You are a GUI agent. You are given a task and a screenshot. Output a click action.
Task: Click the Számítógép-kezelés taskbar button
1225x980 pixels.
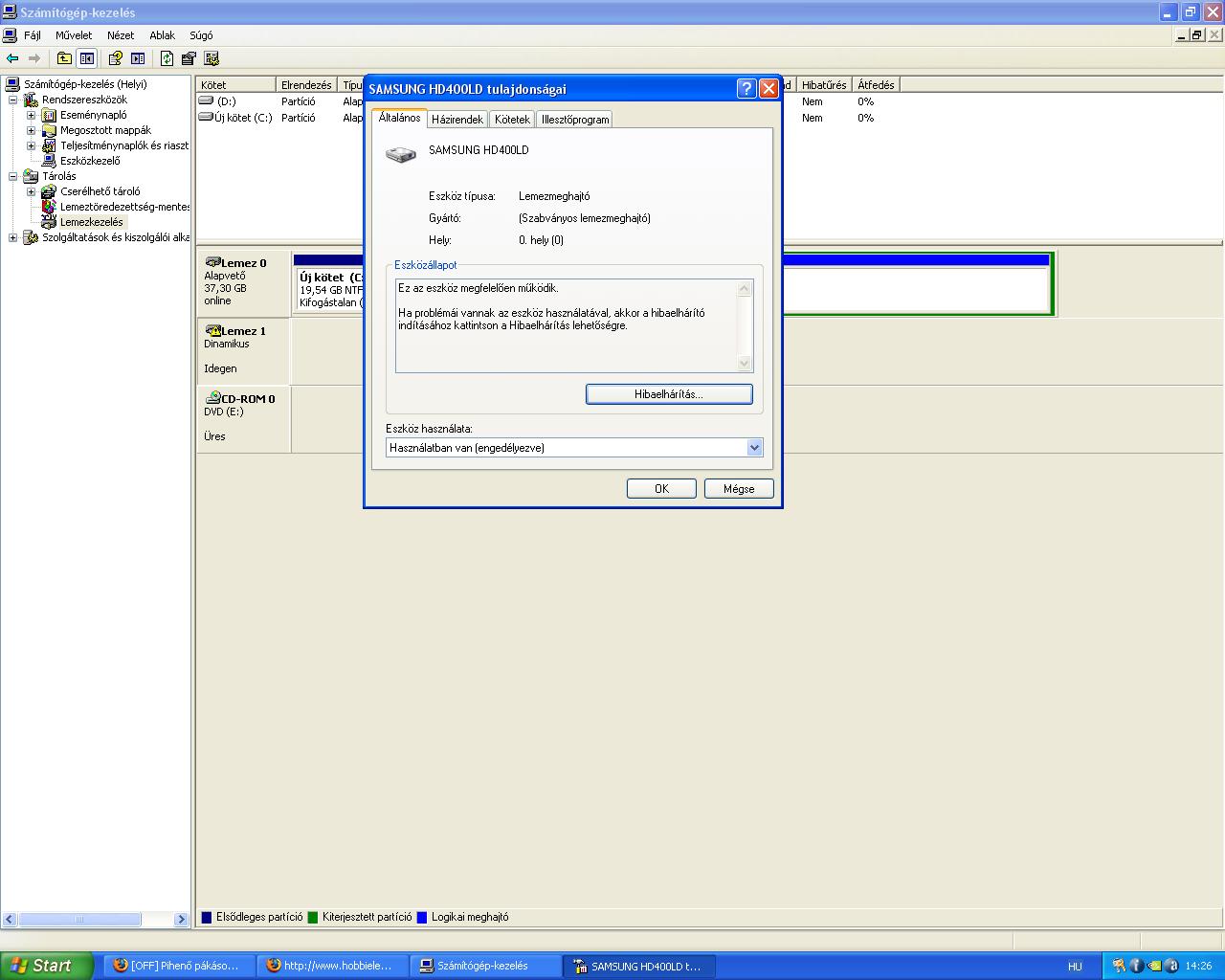pos(488,966)
